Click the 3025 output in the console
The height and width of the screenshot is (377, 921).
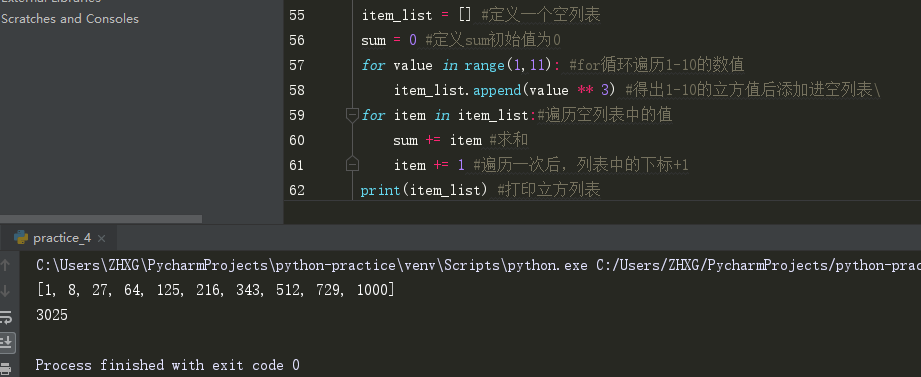(x=52, y=315)
